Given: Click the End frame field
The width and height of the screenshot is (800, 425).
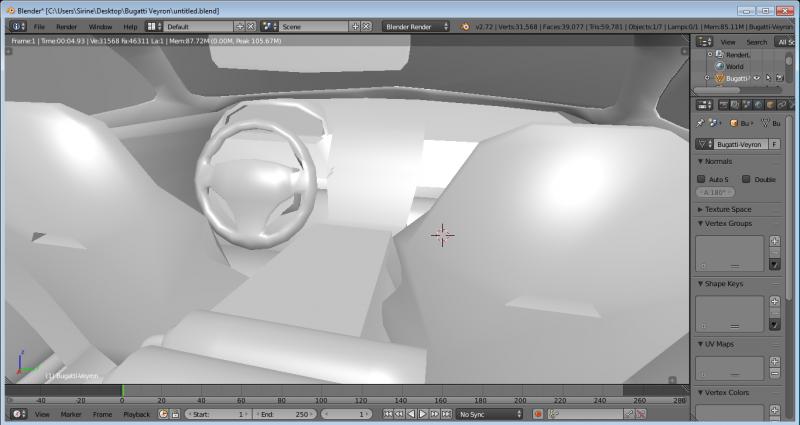Looking at the screenshot, I should [284, 414].
